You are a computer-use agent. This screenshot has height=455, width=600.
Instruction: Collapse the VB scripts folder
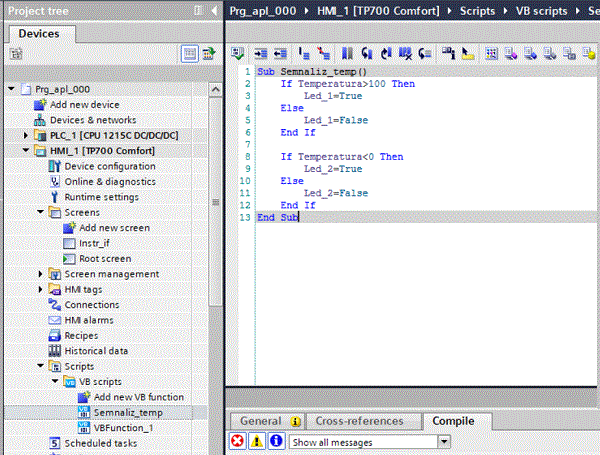click(56, 382)
